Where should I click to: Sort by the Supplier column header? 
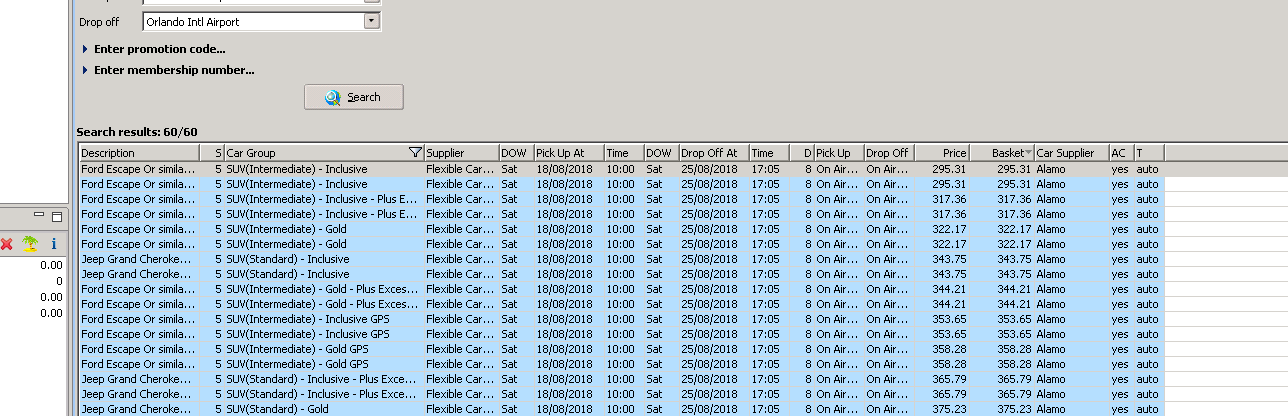(461, 153)
